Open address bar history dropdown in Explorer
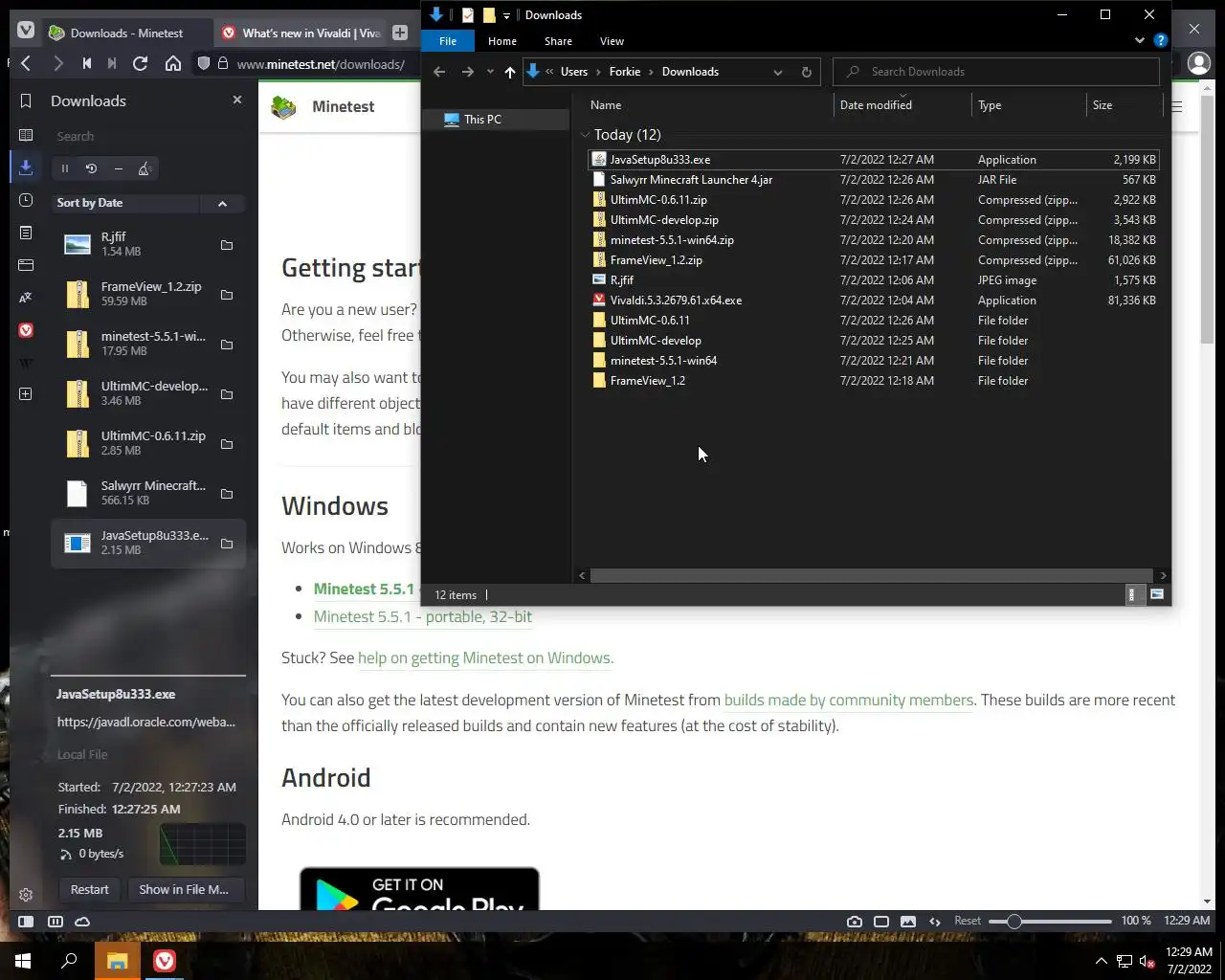This screenshot has height=980, width=1225. click(x=777, y=72)
